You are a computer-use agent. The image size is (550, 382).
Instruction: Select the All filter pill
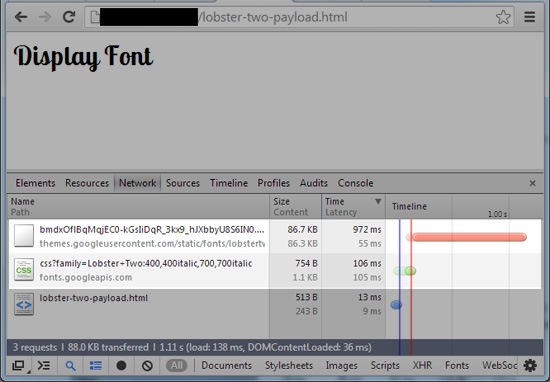[177, 366]
